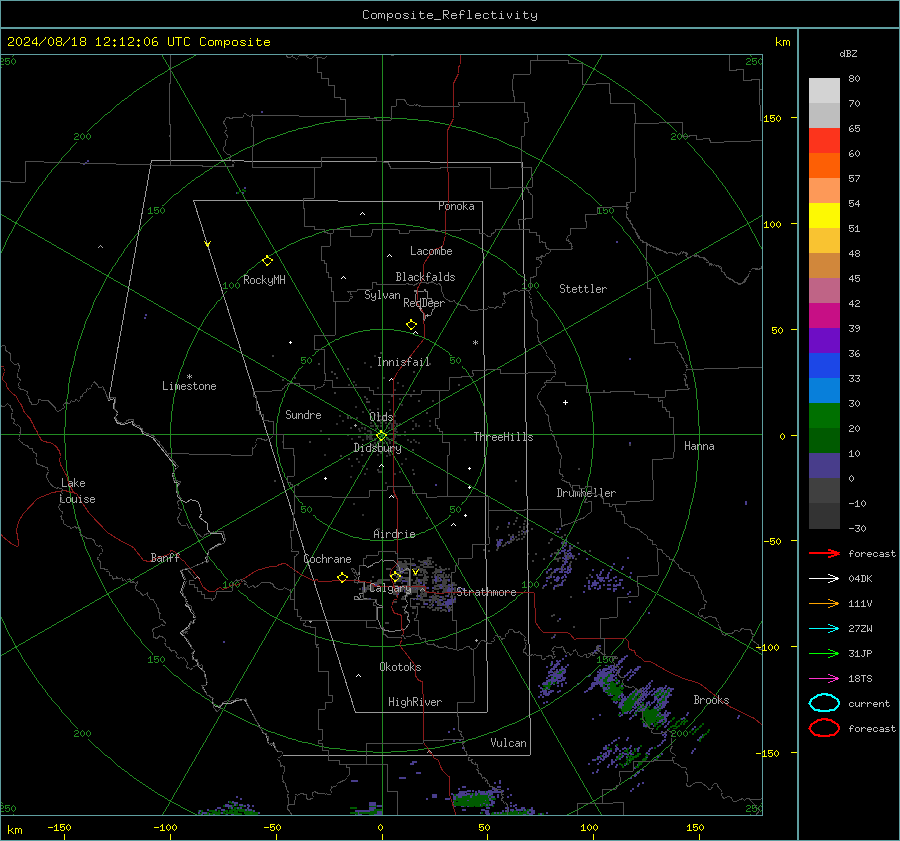The width and height of the screenshot is (900, 841).
Task: Click the red 65 dBZ legend color
Action: click(x=824, y=140)
